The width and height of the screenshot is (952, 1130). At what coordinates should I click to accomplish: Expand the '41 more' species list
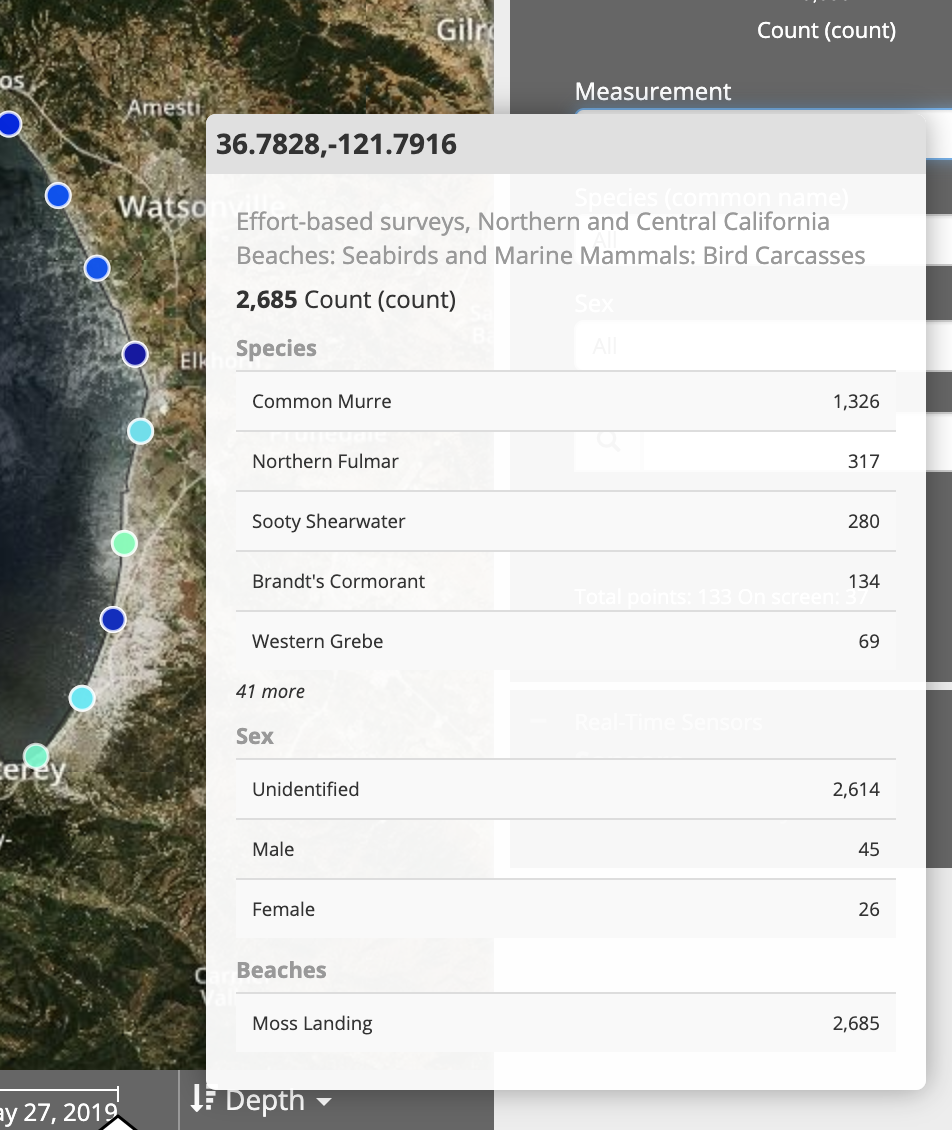270,692
